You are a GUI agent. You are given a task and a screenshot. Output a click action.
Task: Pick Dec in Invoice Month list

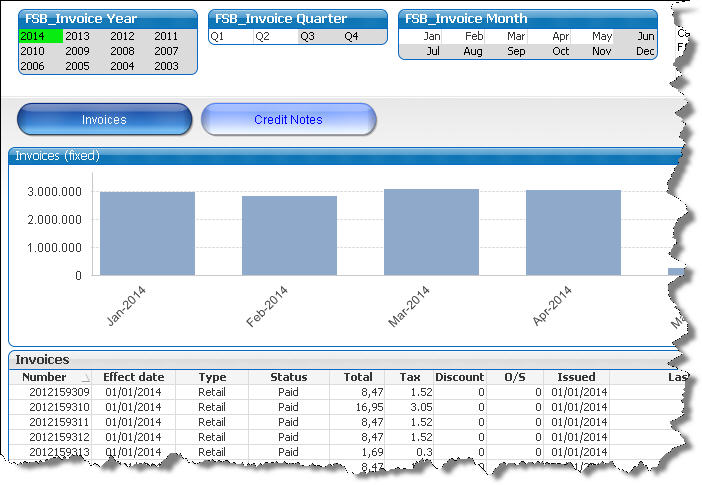pyautogui.click(x=645, y=51)
